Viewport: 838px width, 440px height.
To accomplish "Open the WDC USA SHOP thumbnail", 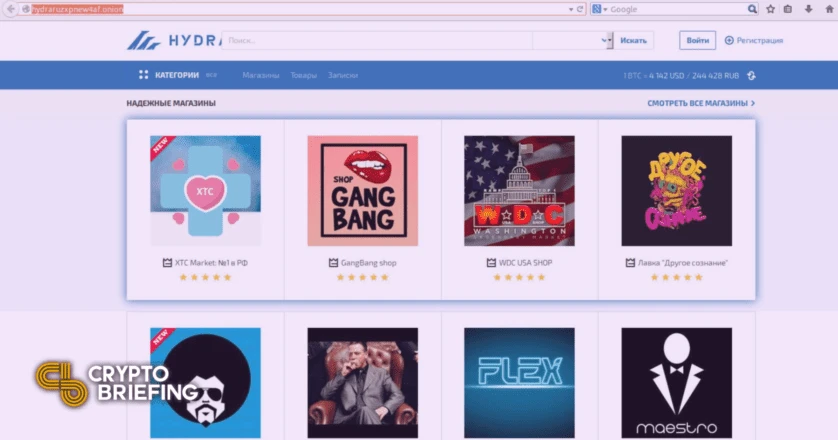I will point(519,191).
